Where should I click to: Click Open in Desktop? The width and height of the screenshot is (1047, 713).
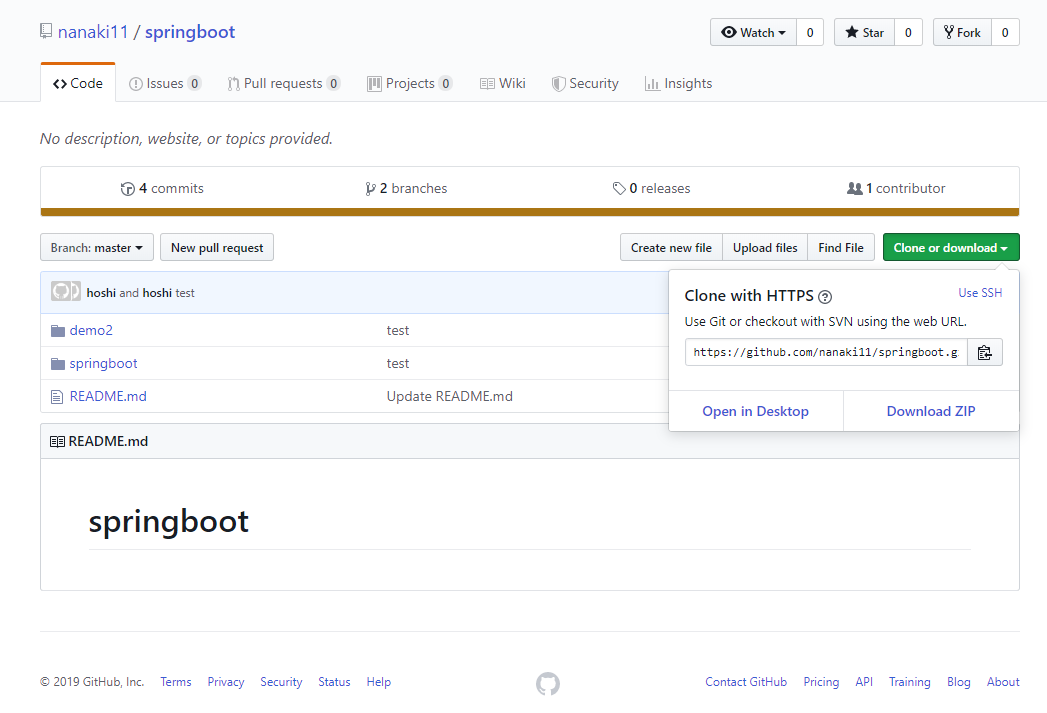755,411
